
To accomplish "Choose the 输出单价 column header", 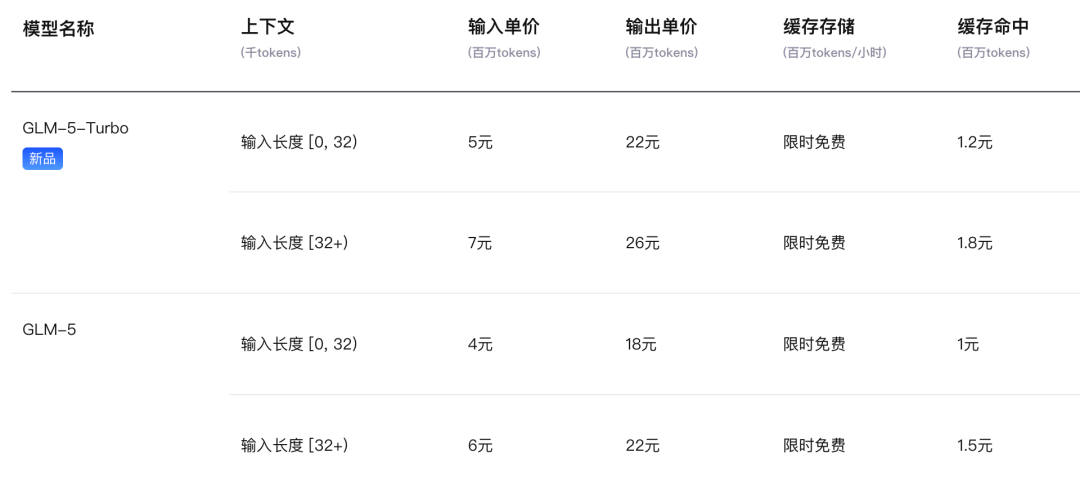I will pos(659,27).
